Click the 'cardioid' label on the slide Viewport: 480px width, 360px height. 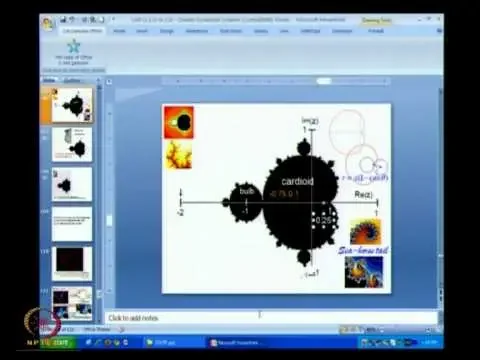click(297, 181)
